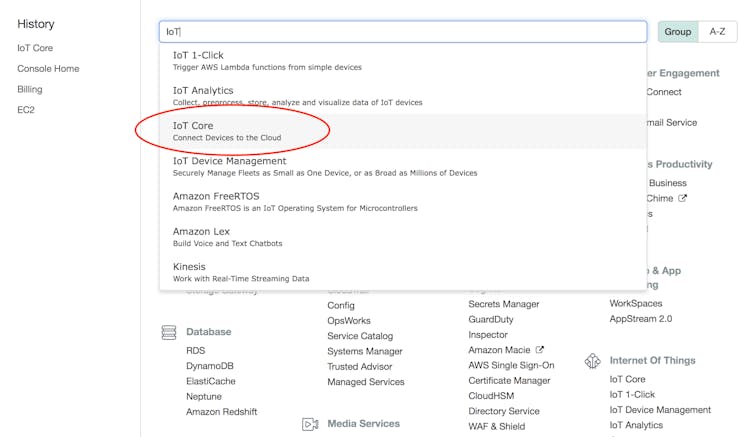The height and width of the screenshot is (437, 740).
Task: Select IoT Analytics from search results
Action: [x=403, y=96]
